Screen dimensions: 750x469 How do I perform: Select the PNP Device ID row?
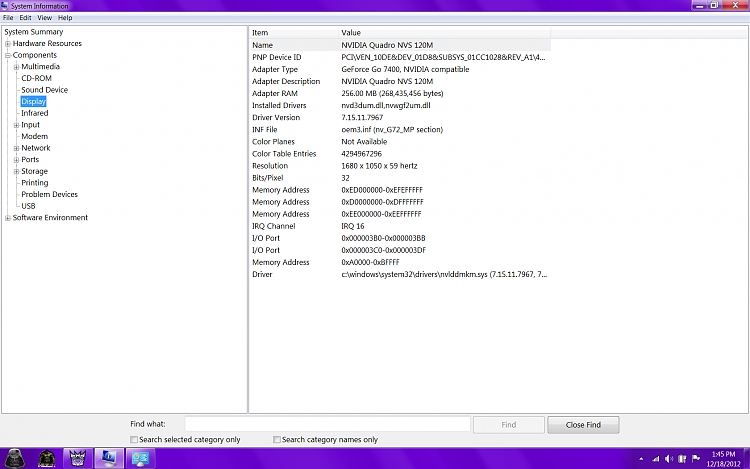(x=400, y=57)
